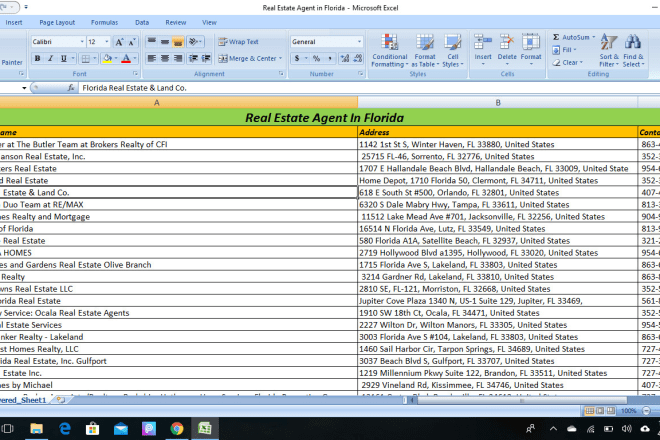Switch to Data tab

tap(142, 22)
